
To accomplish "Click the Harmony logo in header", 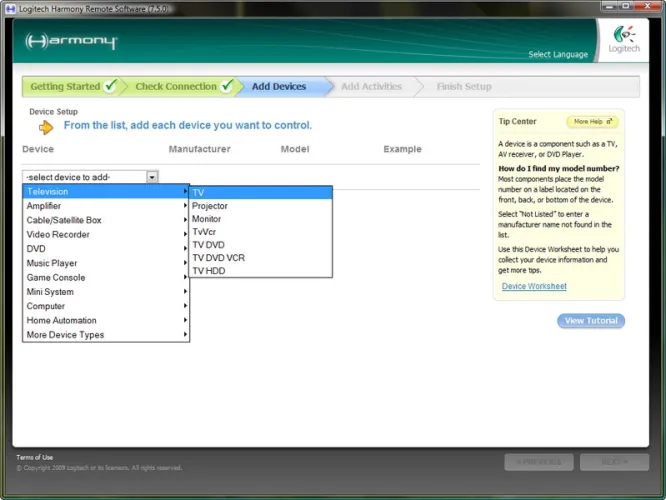I will pos(71,42).
